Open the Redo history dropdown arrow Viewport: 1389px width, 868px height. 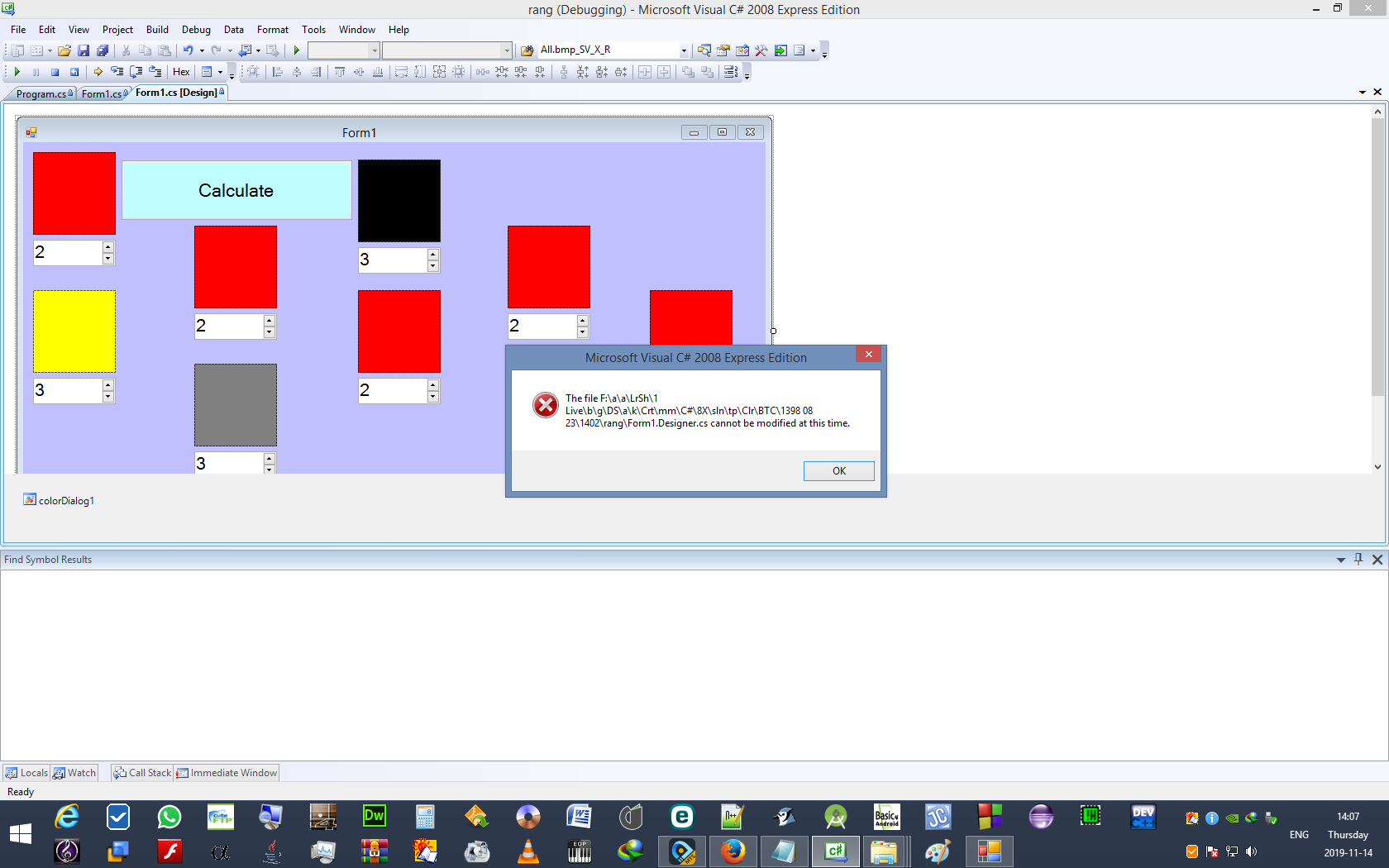coord(230,50)
